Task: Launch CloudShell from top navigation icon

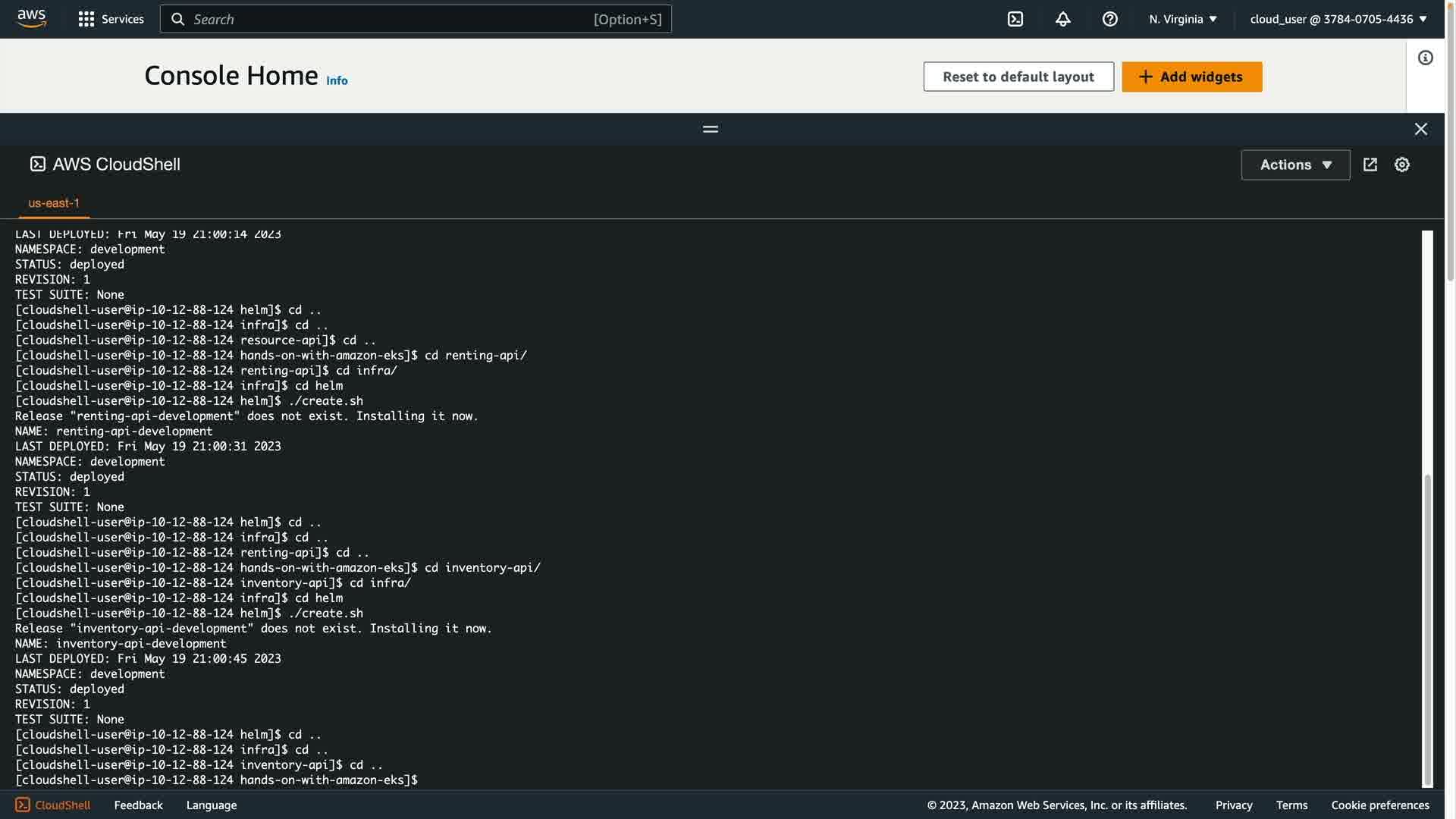Action: point(1015,19)
